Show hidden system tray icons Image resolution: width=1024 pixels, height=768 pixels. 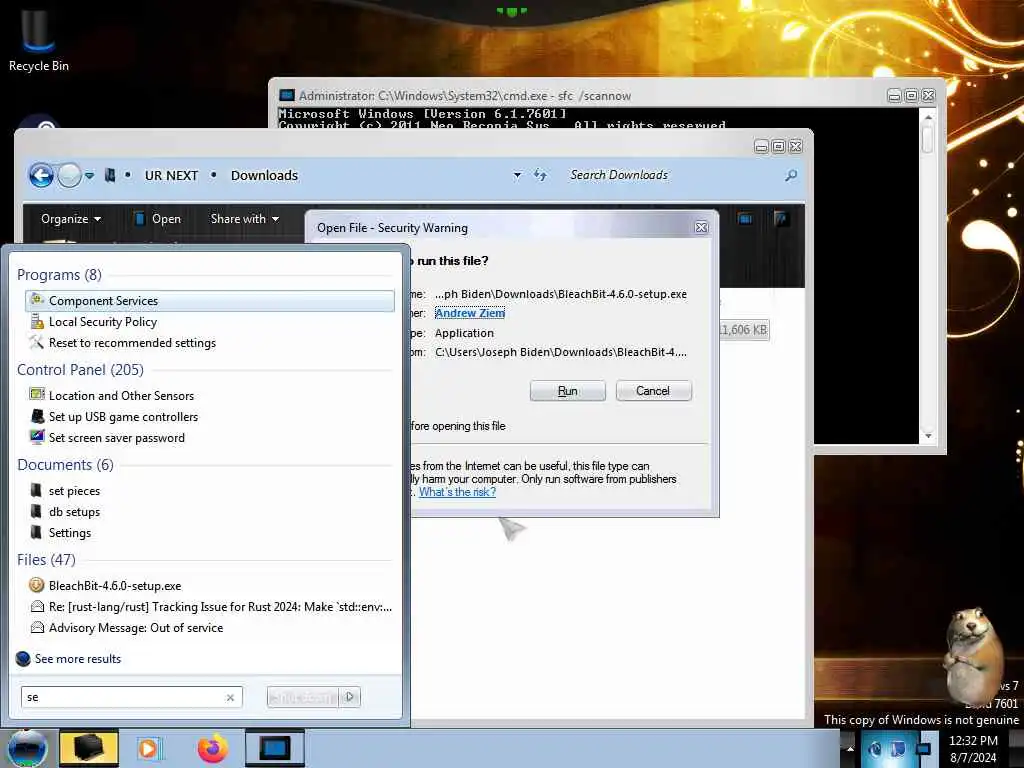coord(850,749)
